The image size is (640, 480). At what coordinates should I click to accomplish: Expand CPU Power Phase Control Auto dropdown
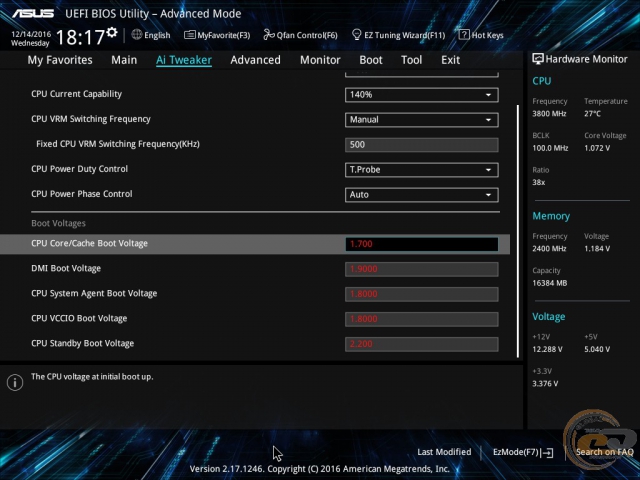pos(422,195)
